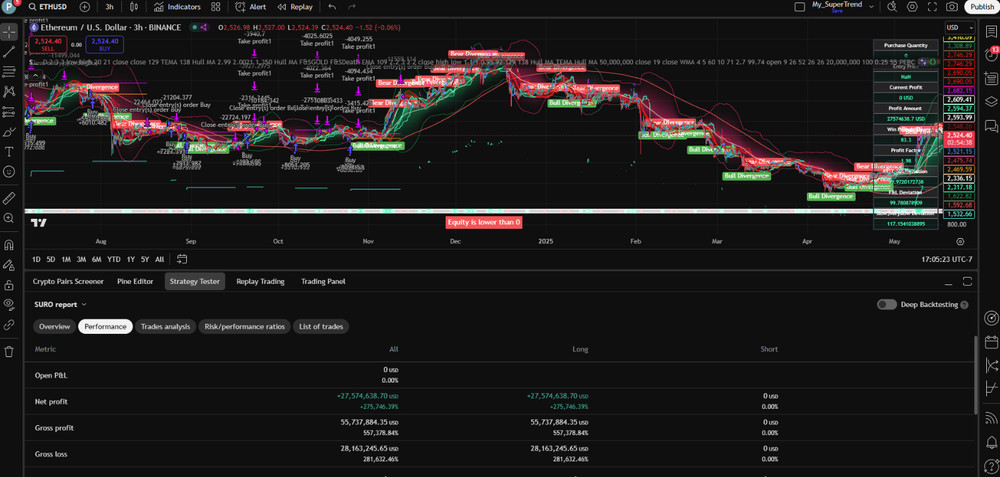Open the alerts clock icon in right sidebar

991,55
